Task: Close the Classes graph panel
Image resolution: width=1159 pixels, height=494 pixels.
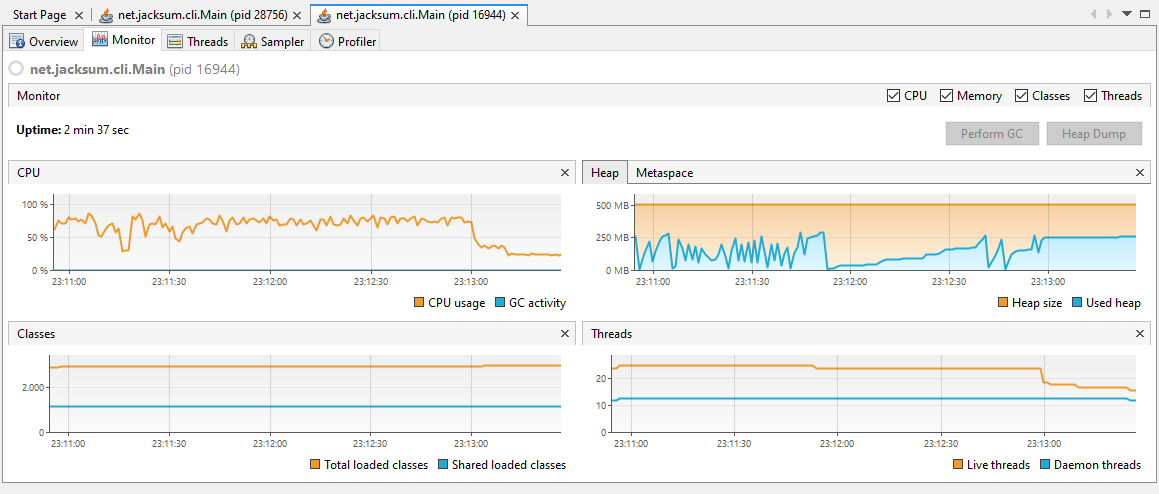Action: pyautogui.click(x=565, y=334)
